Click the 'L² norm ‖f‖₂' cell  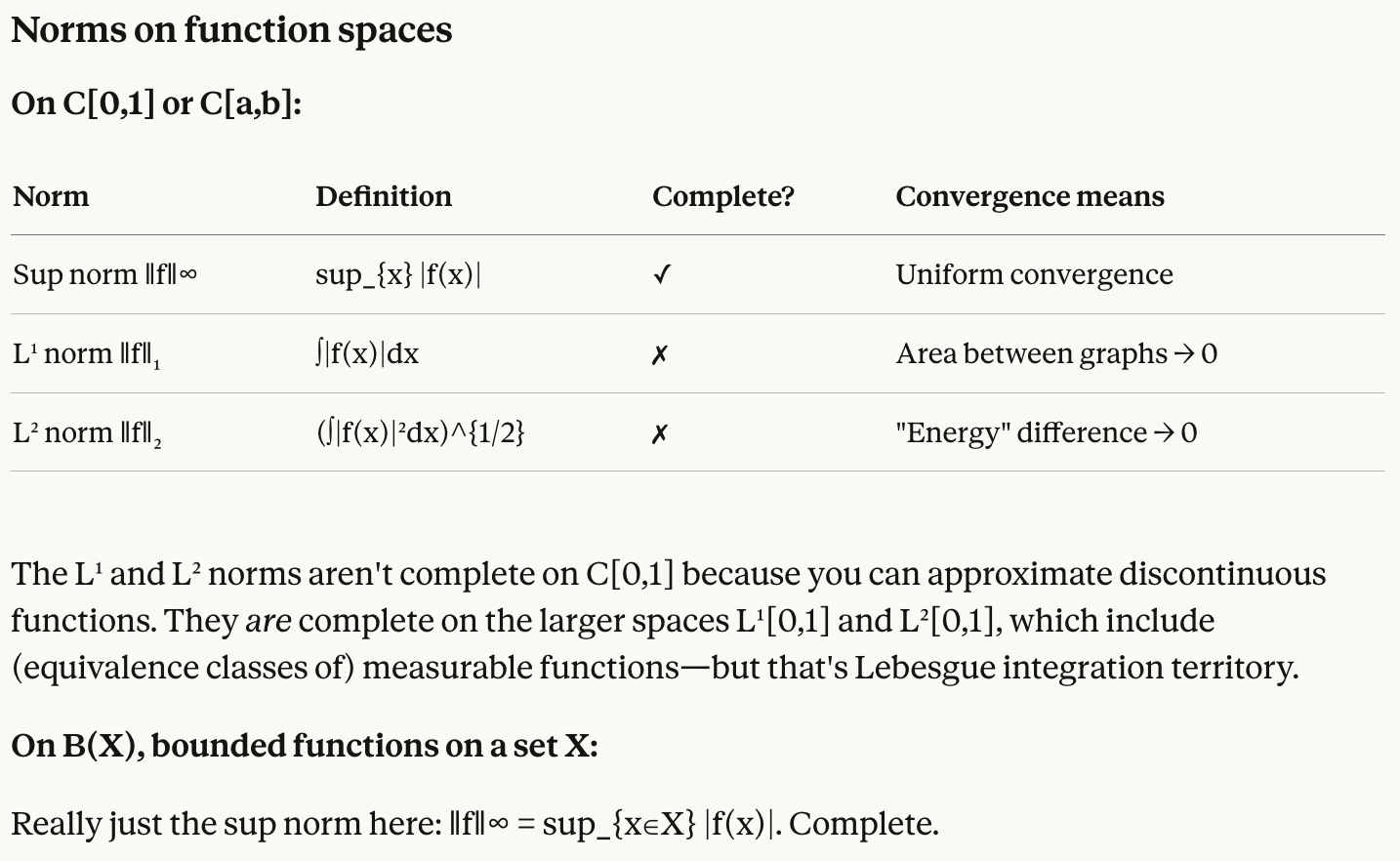coord(87,432)
